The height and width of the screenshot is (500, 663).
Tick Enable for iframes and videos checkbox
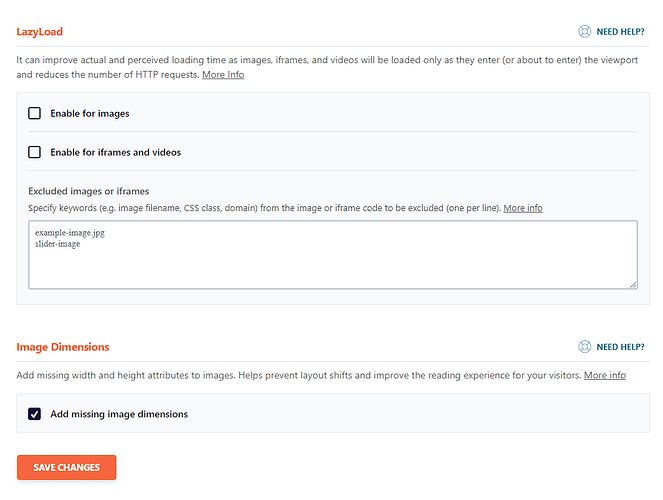(x=34, y=152)
